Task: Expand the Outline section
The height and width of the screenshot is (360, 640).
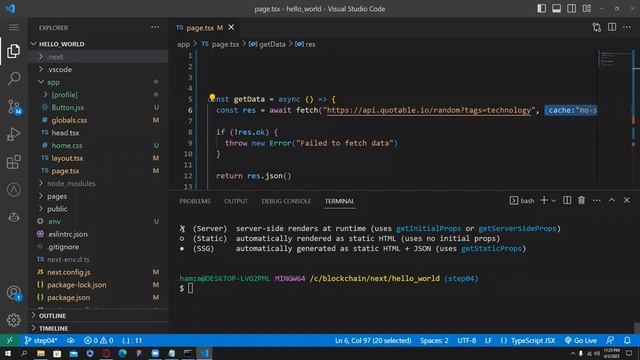Action: (x=98, y=316)
